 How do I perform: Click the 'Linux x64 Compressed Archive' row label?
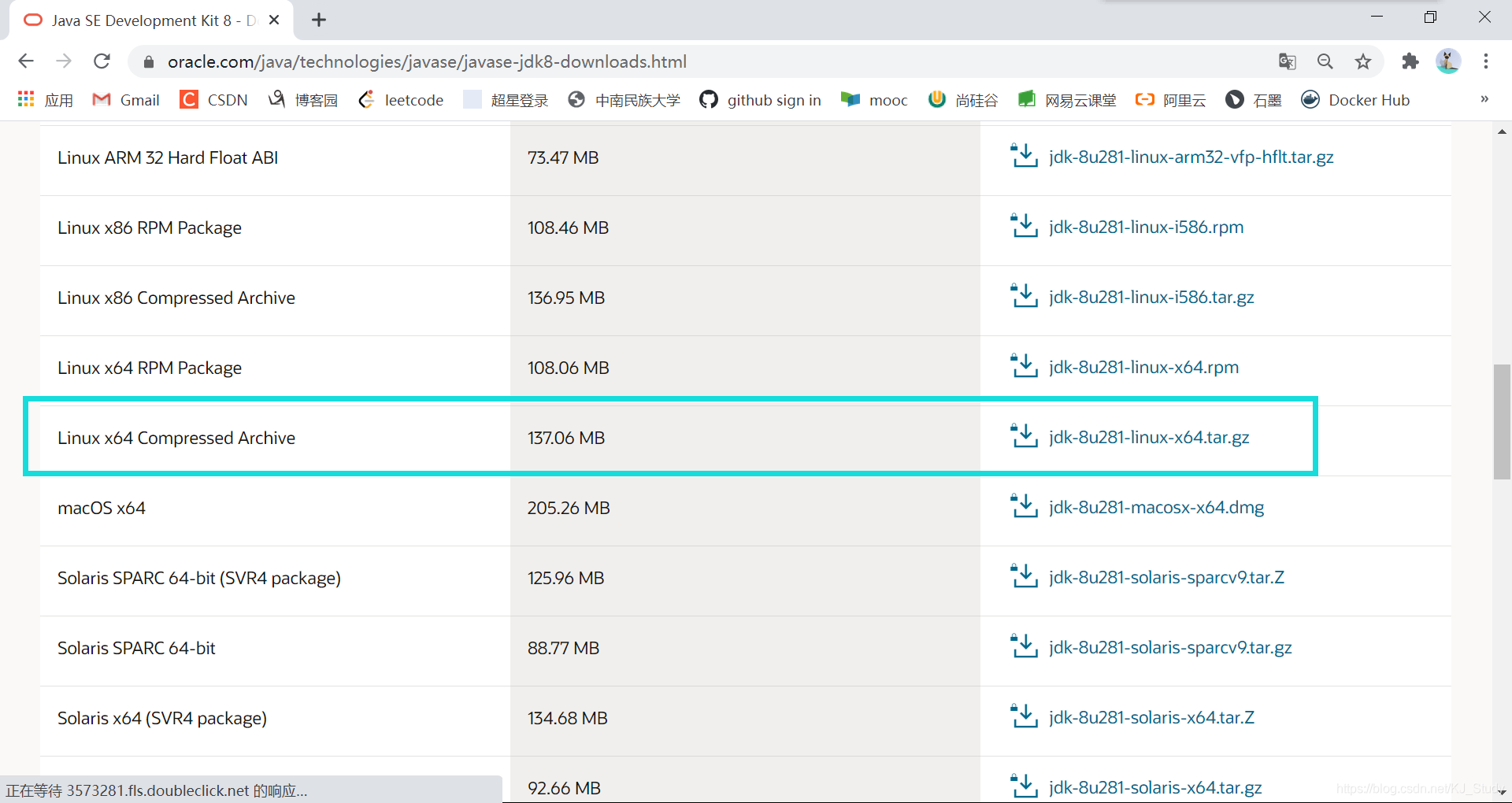point(176,438)
